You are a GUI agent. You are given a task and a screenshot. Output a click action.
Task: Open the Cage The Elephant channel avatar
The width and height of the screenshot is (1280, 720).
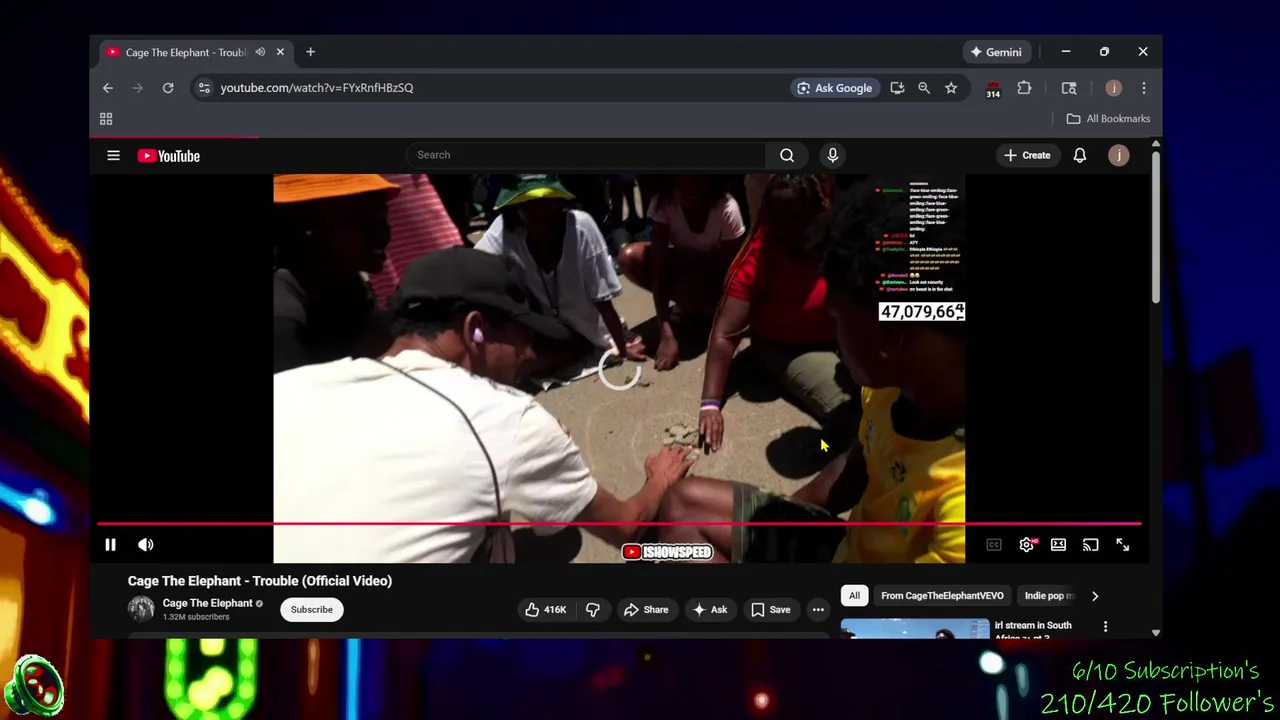click(141, 609)
